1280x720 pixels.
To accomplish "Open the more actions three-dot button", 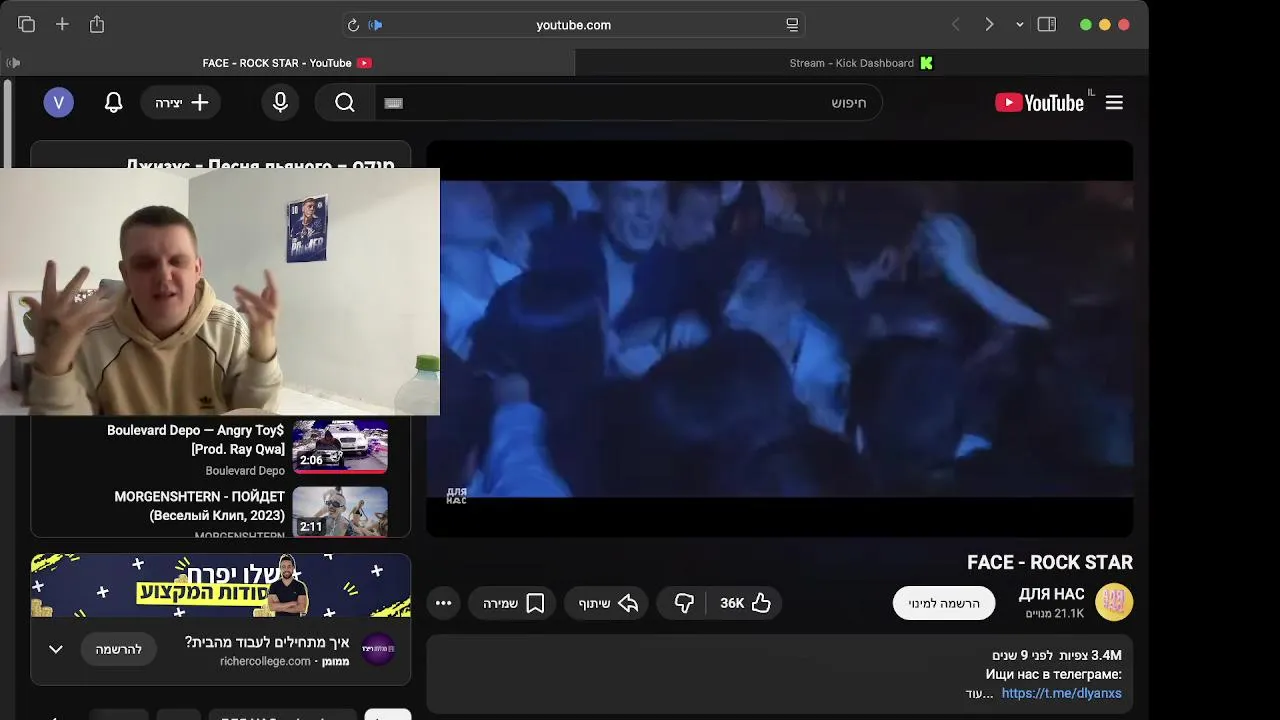I will 443,603.
